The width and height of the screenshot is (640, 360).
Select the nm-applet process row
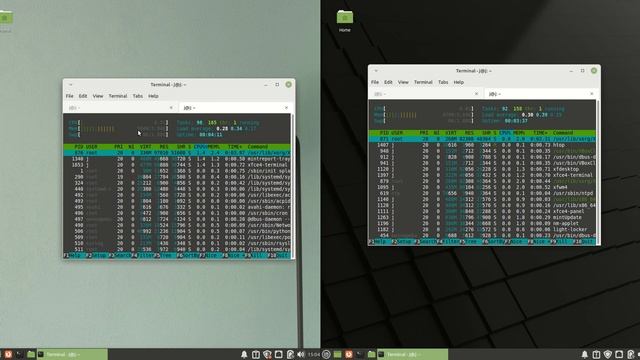tap(482, 224)
